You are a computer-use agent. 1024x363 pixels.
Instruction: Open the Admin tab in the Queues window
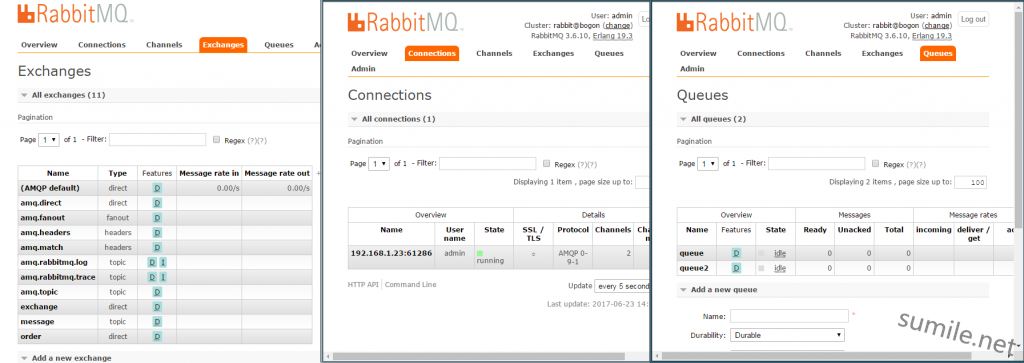692,69
